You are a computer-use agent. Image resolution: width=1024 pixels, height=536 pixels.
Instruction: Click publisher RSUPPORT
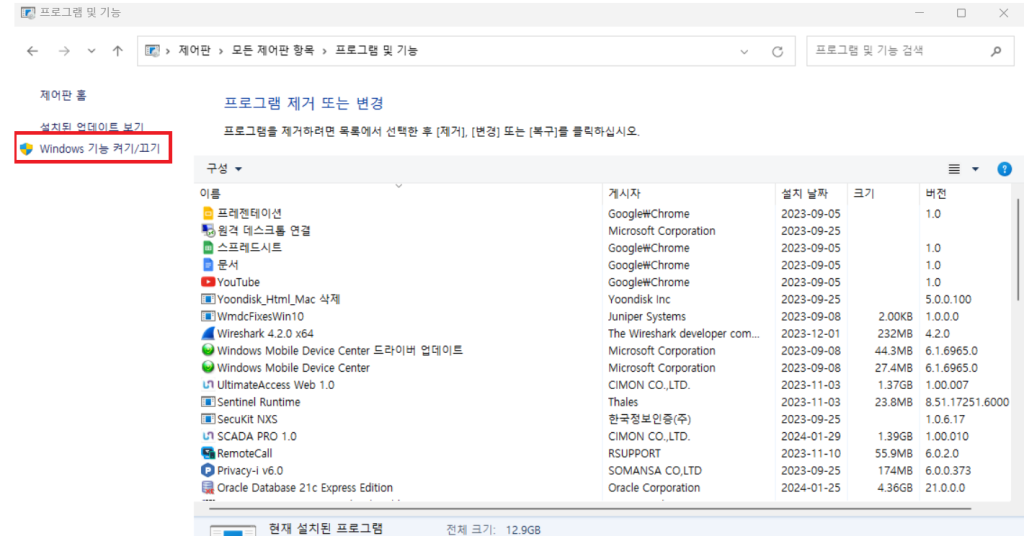[x=634, y=453]
